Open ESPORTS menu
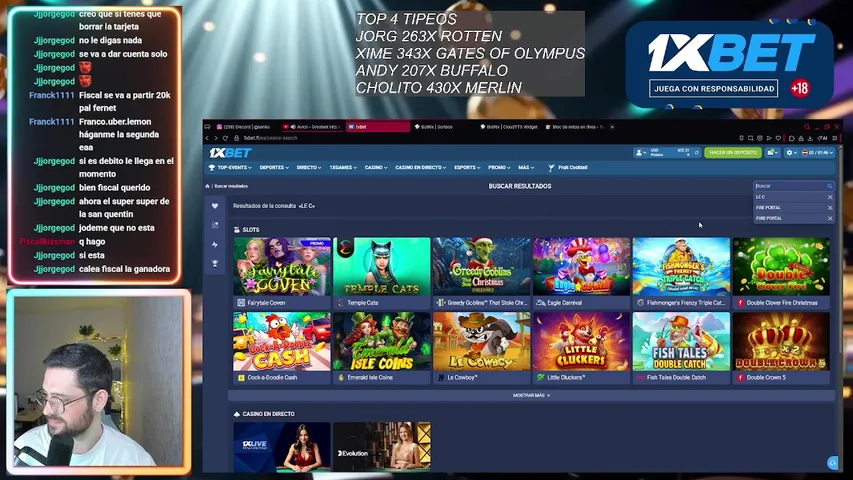Screen dimensions: 853x480 coord(467,168)
